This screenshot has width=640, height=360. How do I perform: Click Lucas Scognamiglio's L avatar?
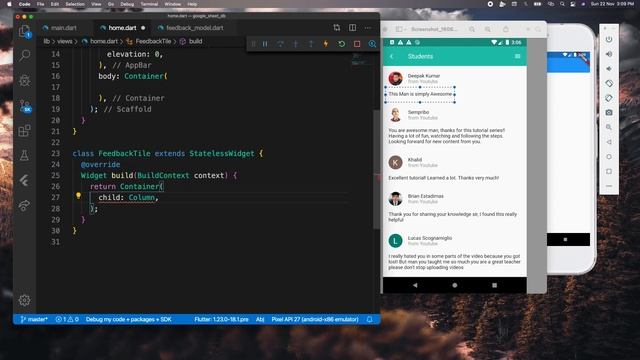click(395, 241)
